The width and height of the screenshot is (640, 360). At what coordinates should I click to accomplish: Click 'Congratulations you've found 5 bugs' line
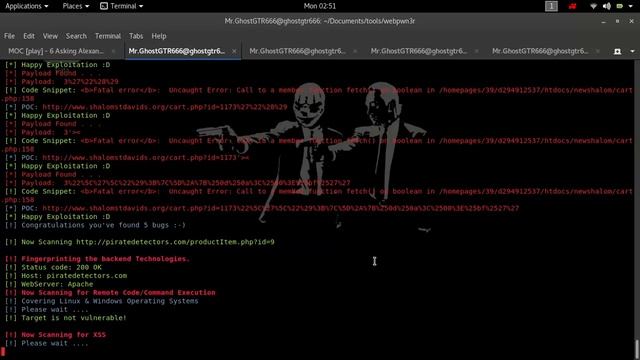(x=95, y=225)
